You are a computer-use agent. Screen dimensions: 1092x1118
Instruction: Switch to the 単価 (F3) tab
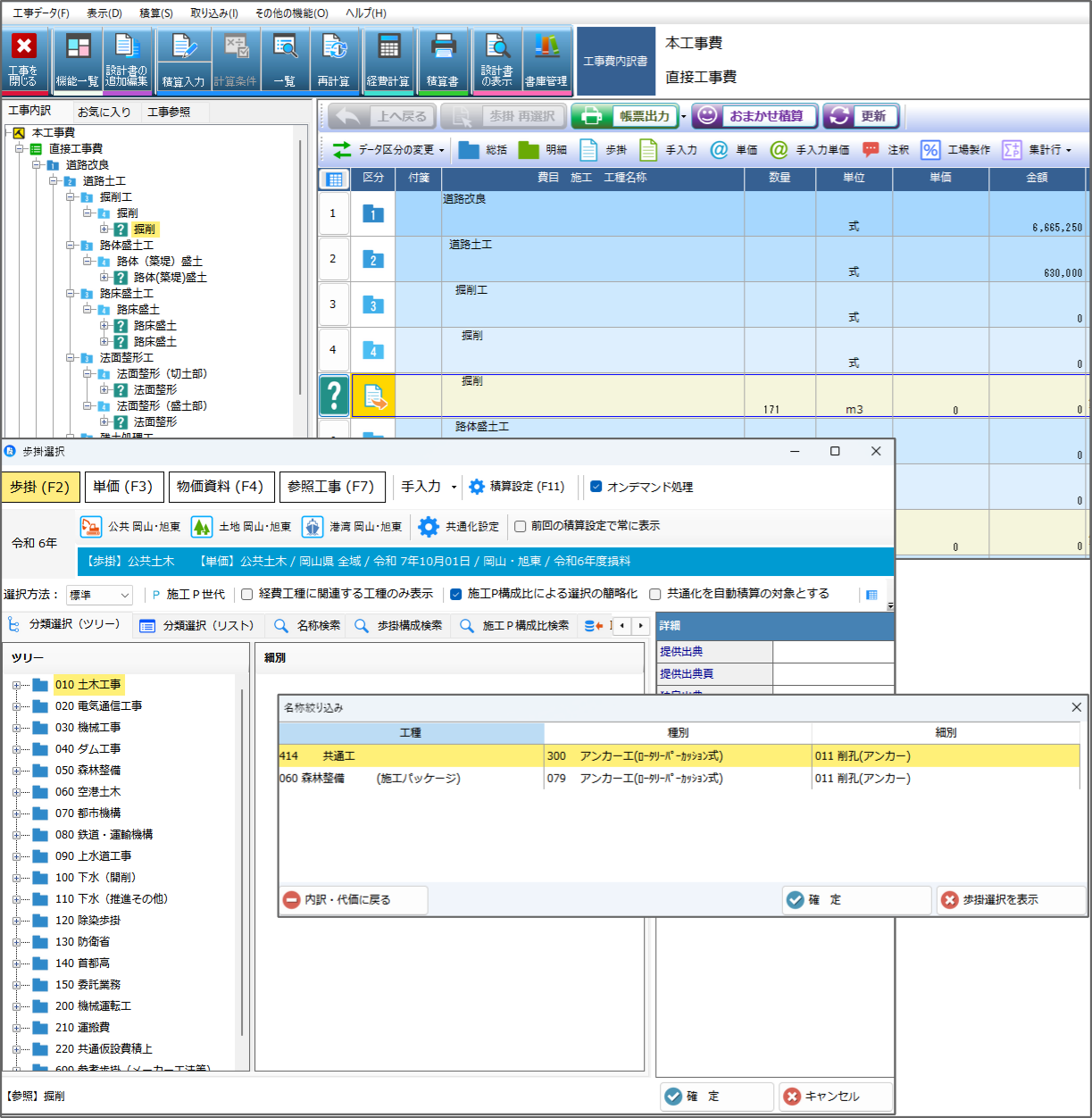(x=123, y=487)
